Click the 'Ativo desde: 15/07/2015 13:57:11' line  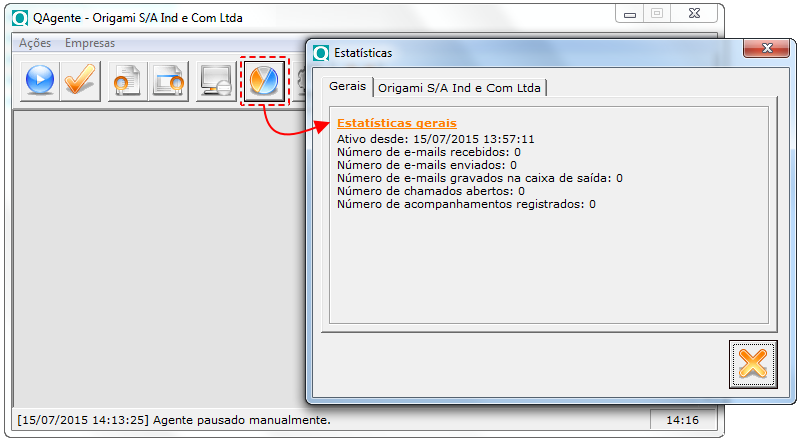click(436, 139)
